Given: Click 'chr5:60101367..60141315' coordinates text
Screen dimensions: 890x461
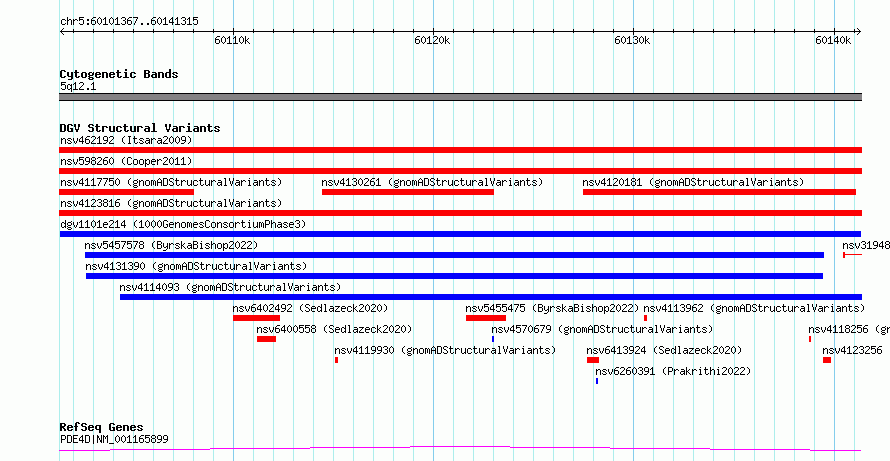Looking at the screenshot, I should click(129, 22).
